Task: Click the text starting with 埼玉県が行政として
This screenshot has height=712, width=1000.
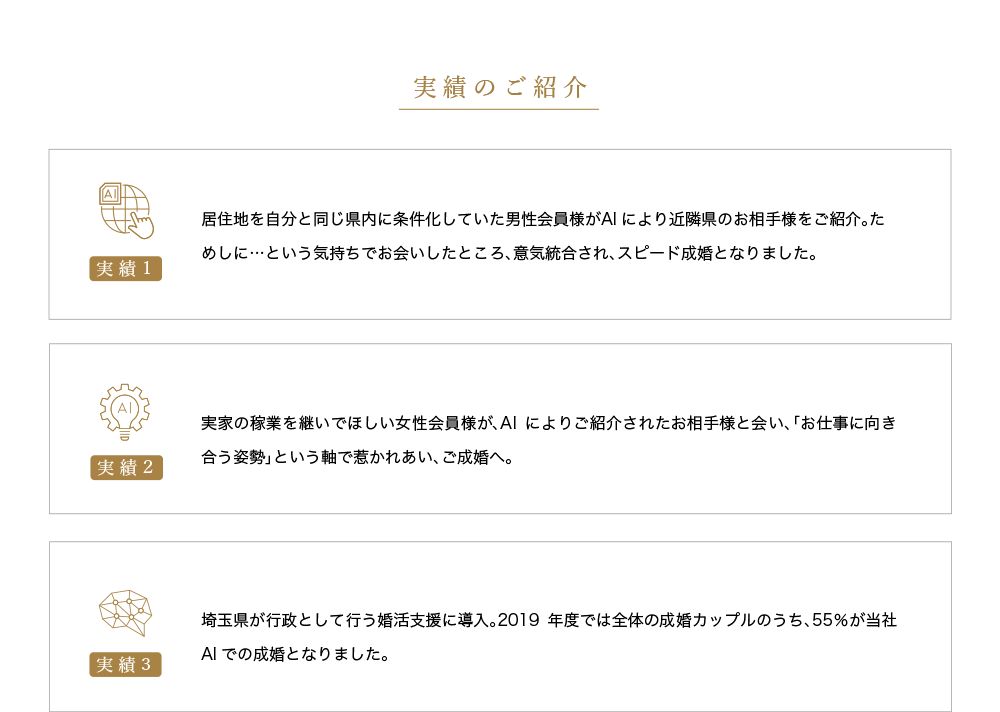Action: pyautogui.click(x=549, y=620)
